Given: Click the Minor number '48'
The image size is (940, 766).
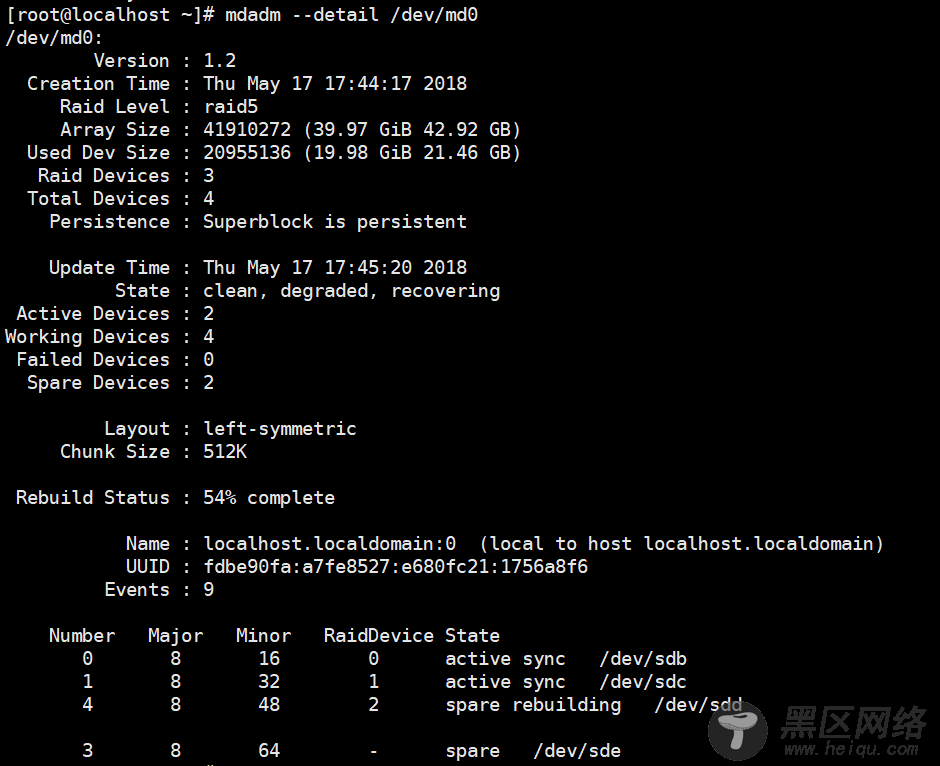Looking at the screenshot, I should 269,705.
